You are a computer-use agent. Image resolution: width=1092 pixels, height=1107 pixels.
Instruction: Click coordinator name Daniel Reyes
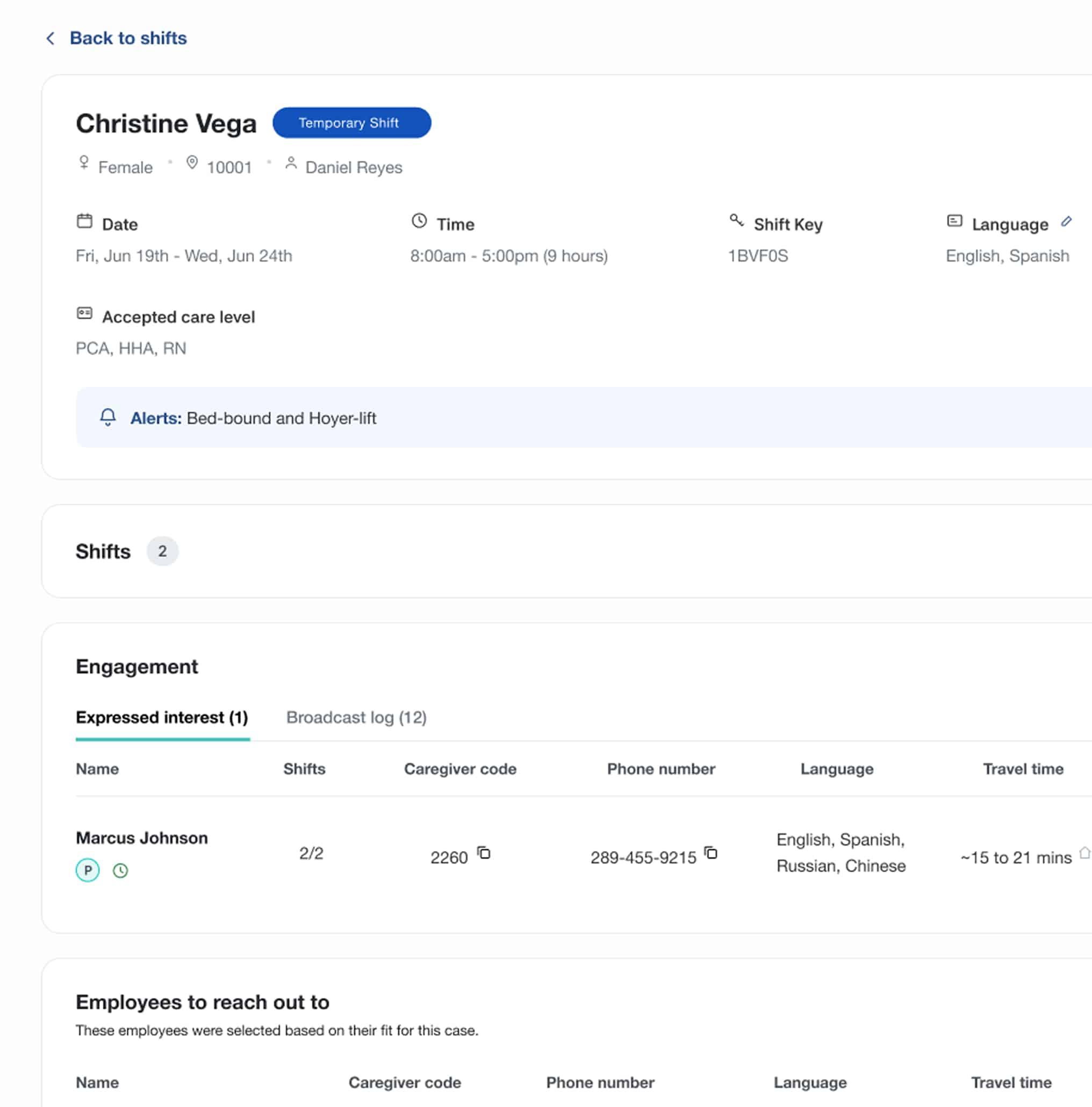coord(354,167)
